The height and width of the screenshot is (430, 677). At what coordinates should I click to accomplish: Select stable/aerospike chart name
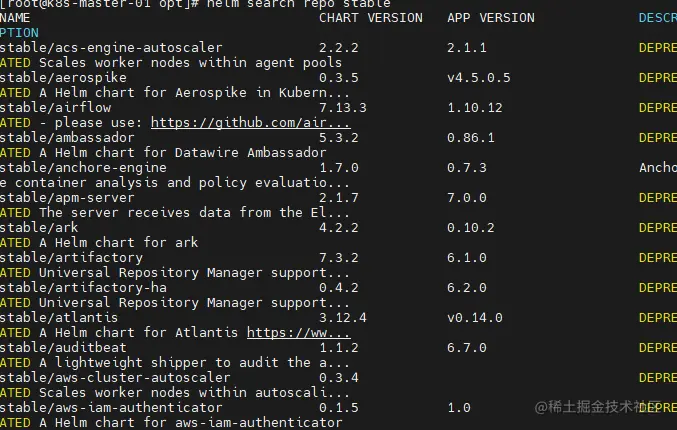[63, 78]
